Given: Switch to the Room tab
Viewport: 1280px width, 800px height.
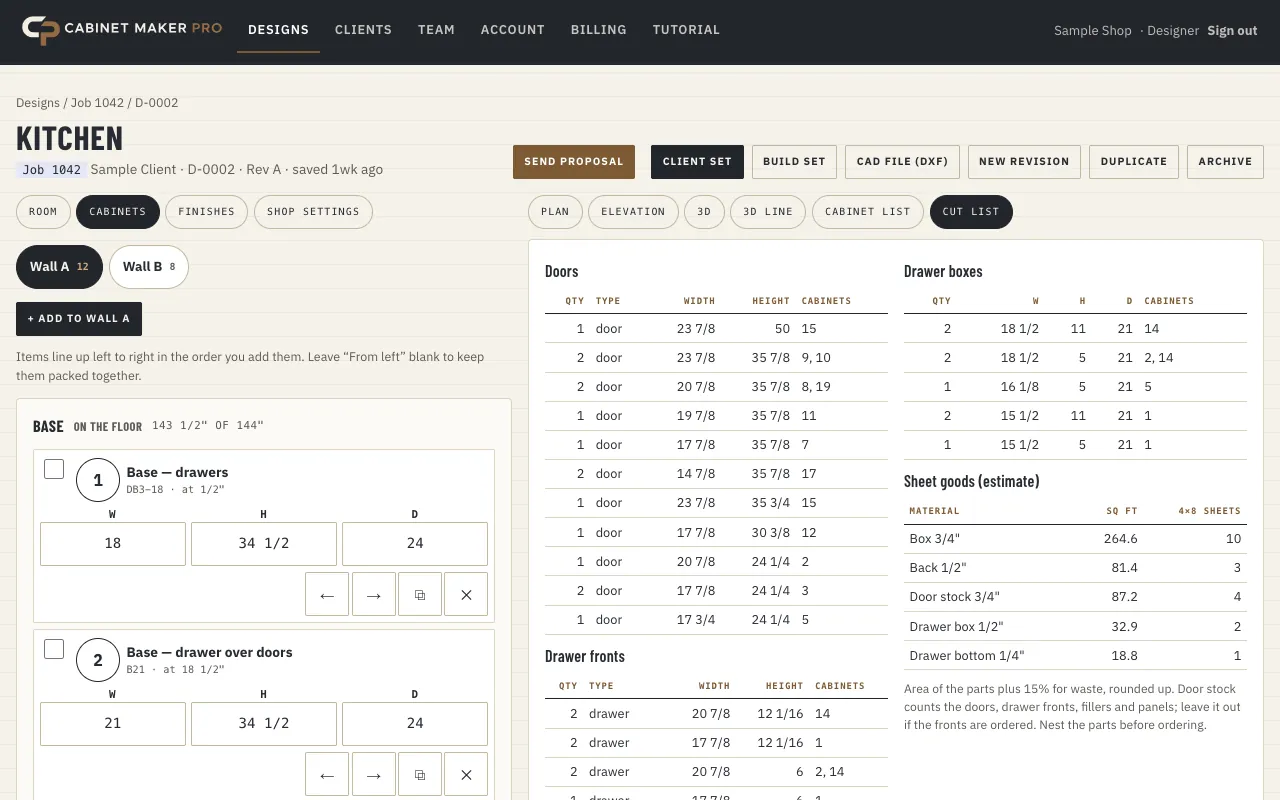Looking at the screenshot, I should pyautogui.click(x=43, y=212).
